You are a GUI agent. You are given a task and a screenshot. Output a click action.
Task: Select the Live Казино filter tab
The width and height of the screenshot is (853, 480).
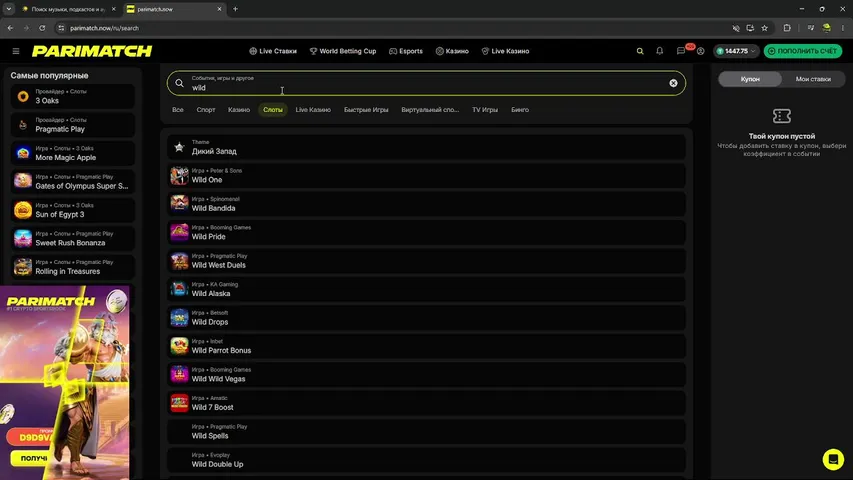(313, 110)
